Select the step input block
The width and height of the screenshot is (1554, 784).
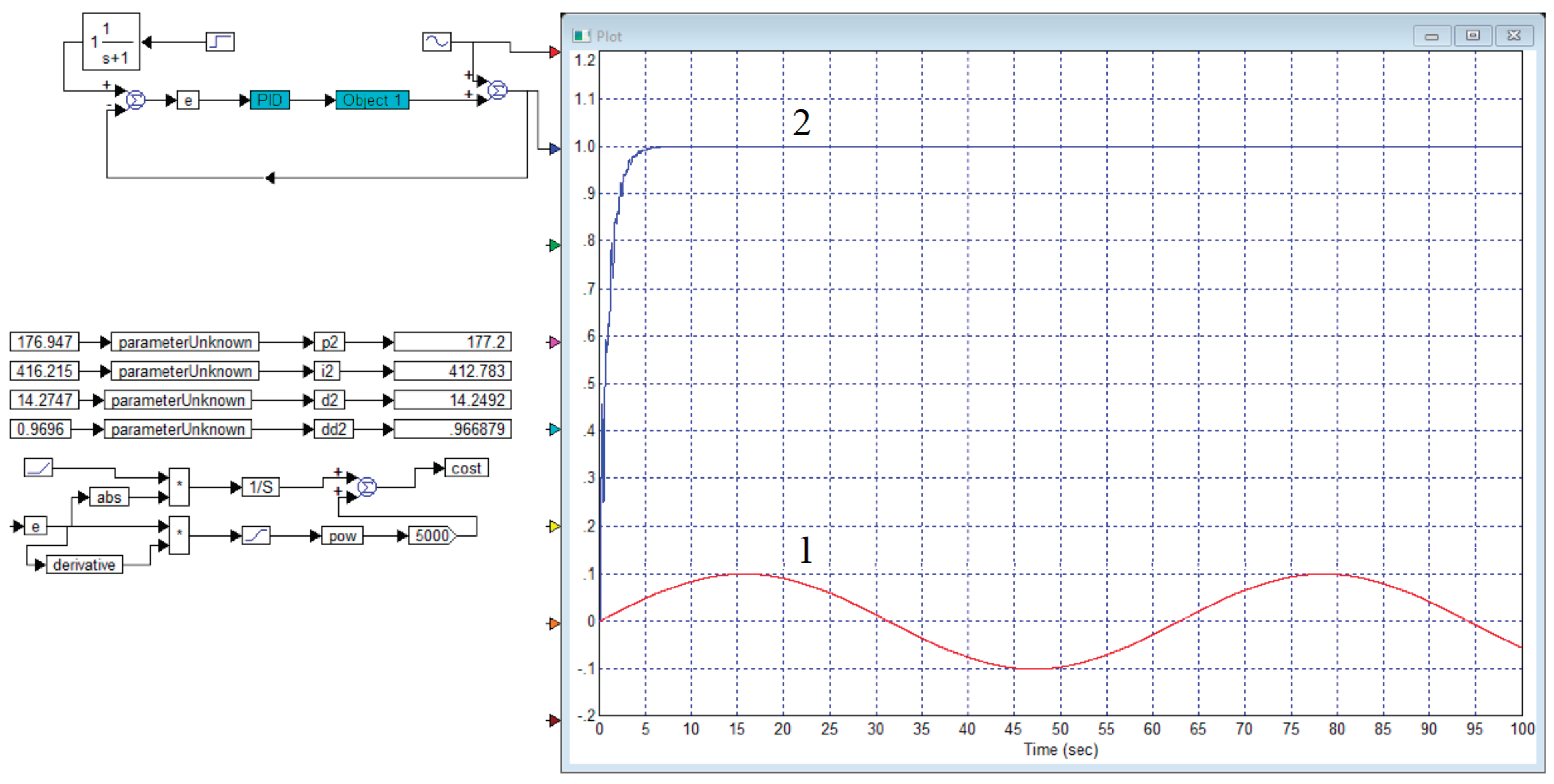pos(220,42)
